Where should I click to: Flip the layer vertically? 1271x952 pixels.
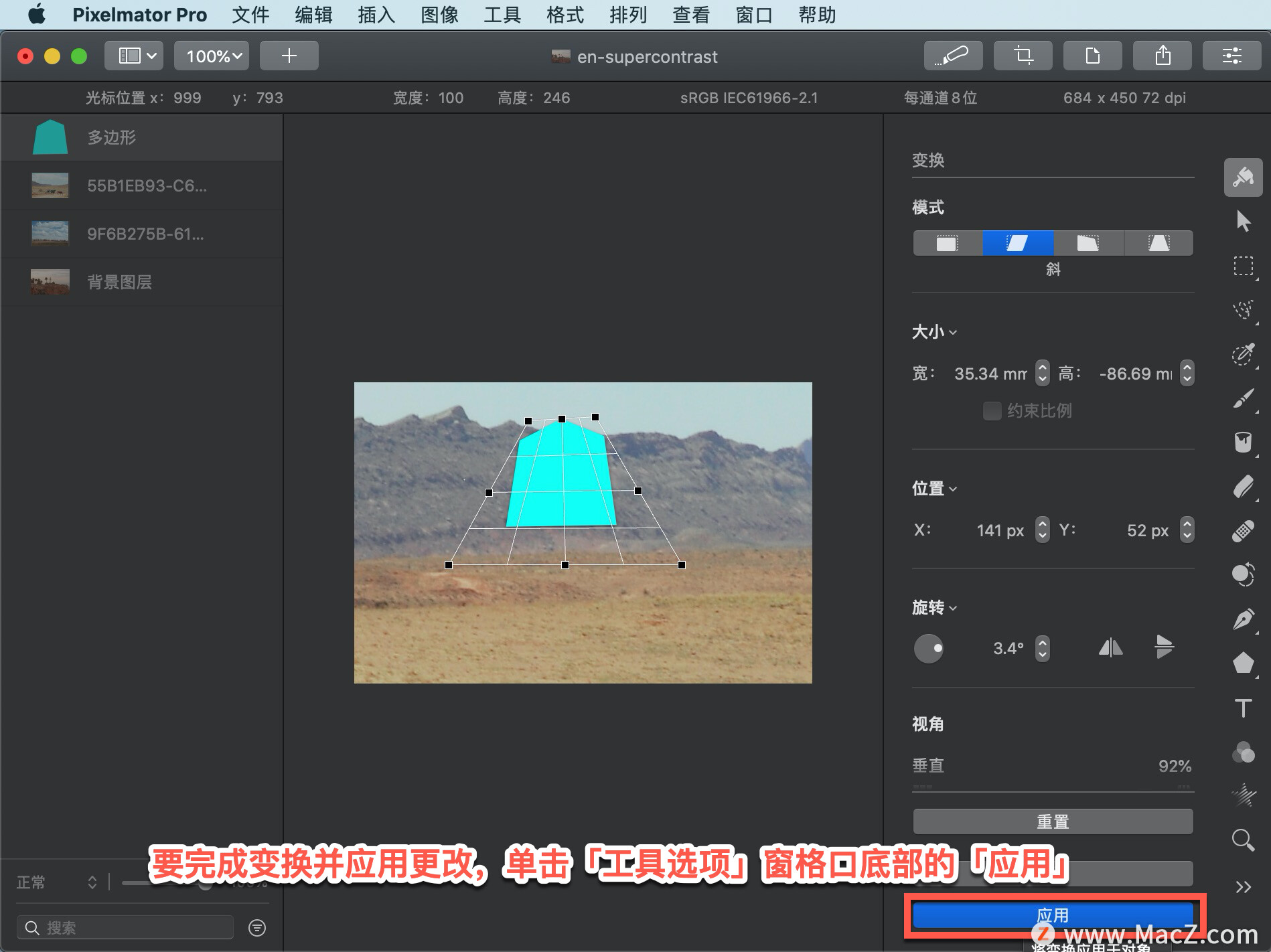1164,647
